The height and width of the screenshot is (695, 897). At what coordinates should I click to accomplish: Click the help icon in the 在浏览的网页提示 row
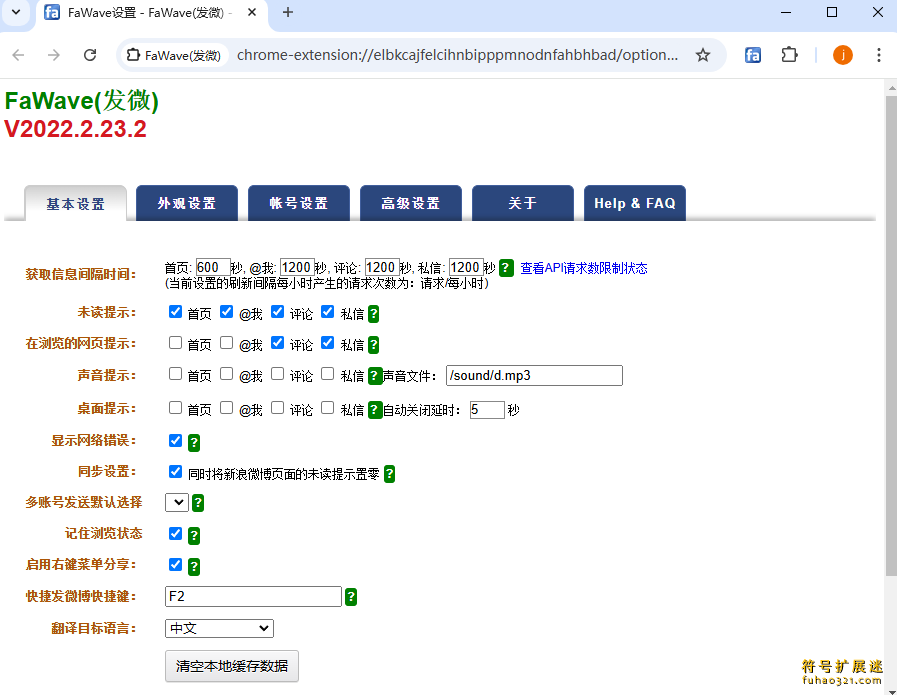tap(373, 344)
